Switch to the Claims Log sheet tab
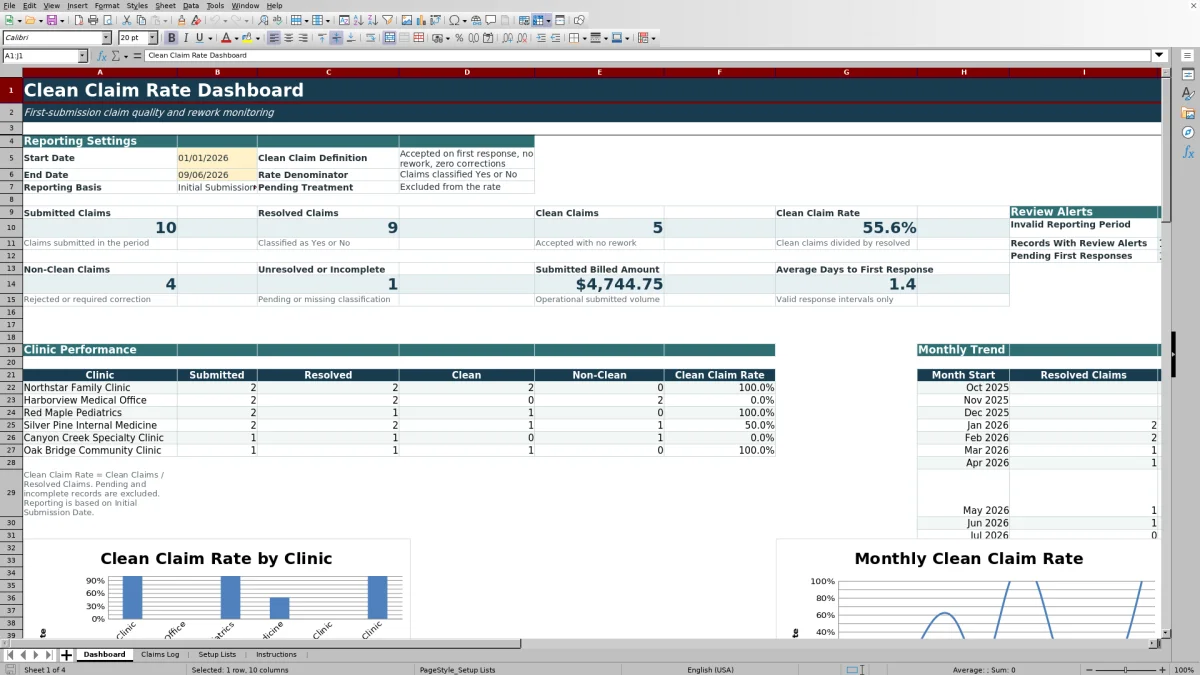This screenshot has height=675, width=1200. pos(160,655)
